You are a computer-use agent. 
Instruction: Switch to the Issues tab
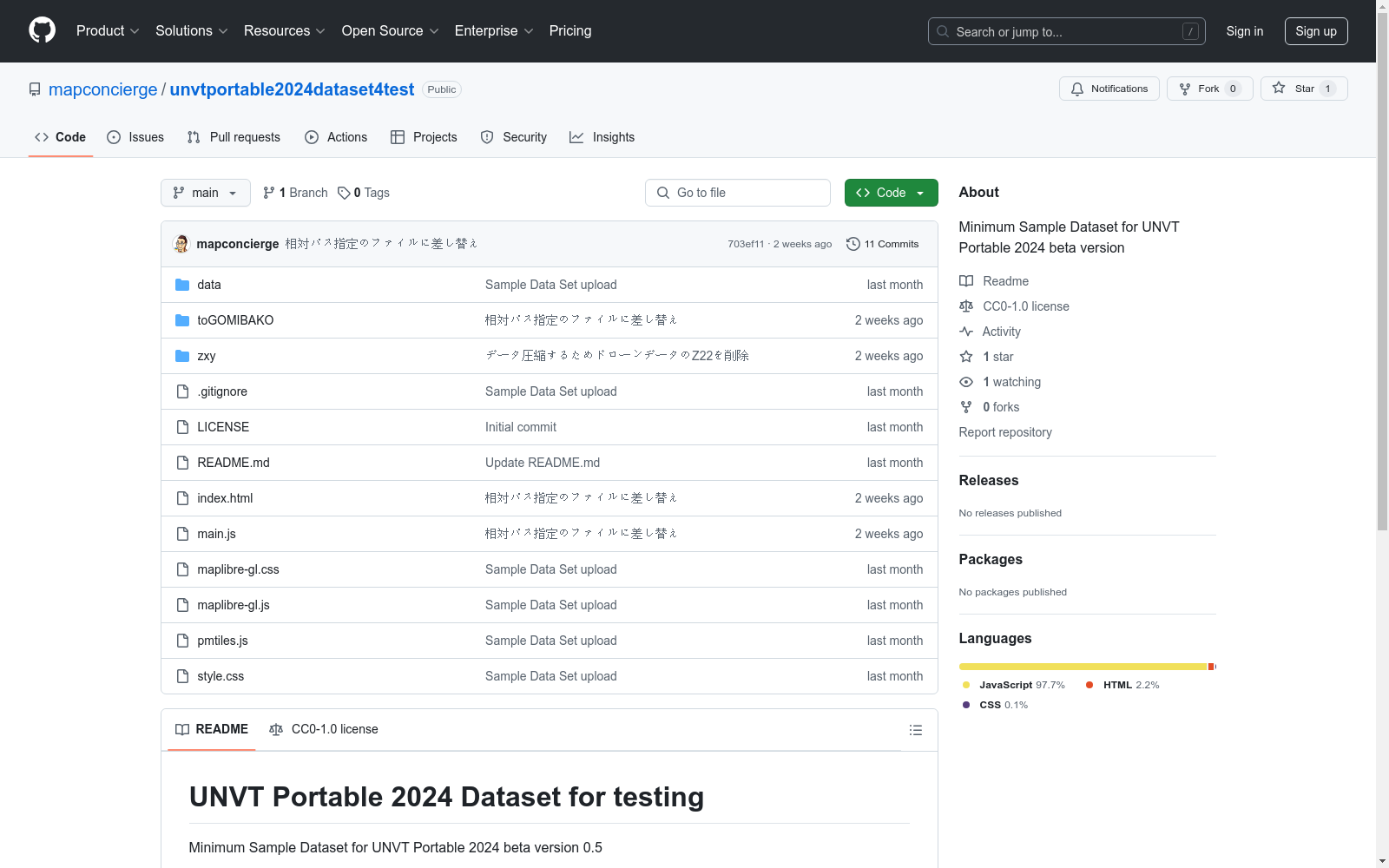(x=135, y=137)
